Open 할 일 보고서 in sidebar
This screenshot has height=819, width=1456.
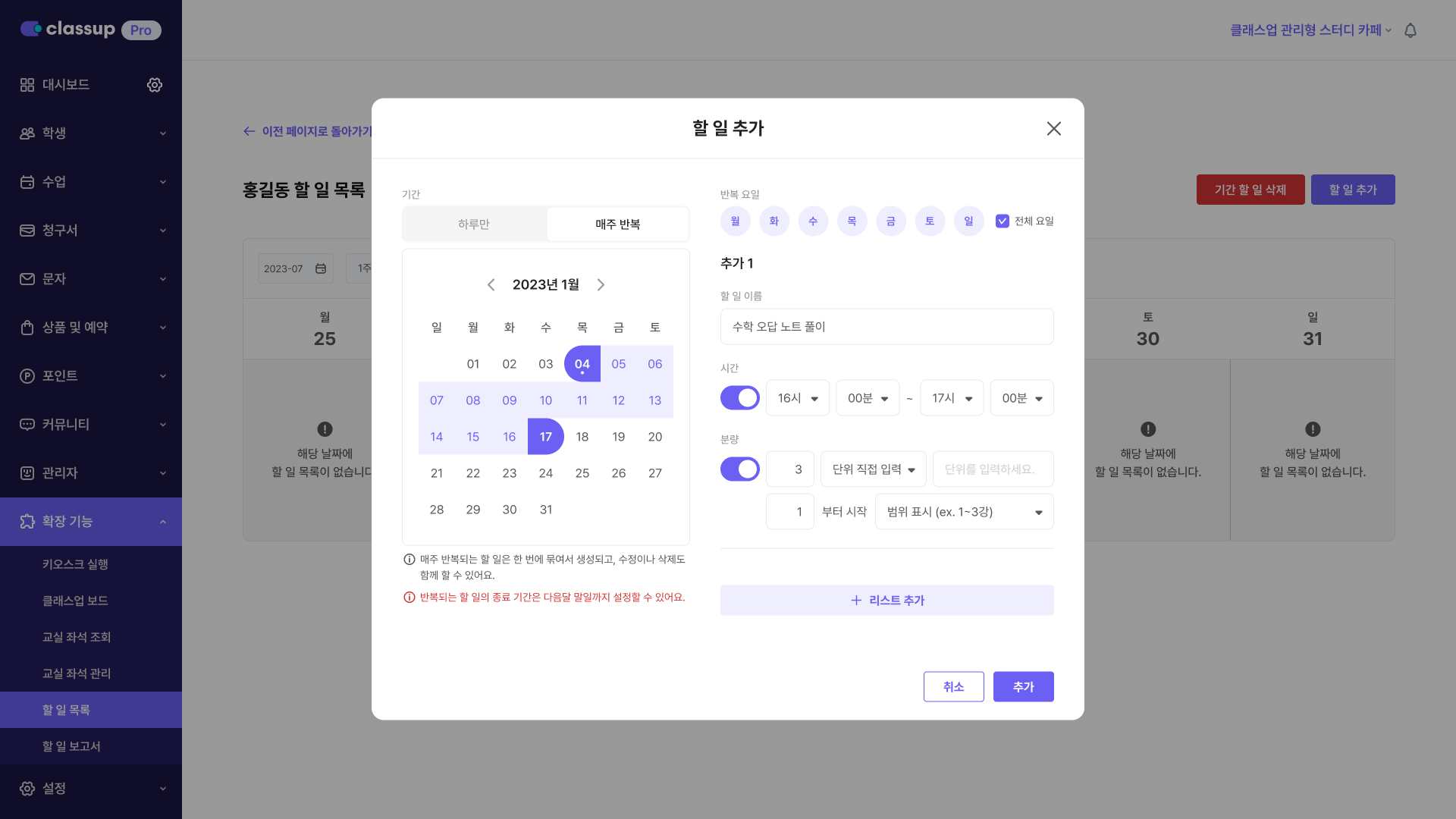click(71, 746)
